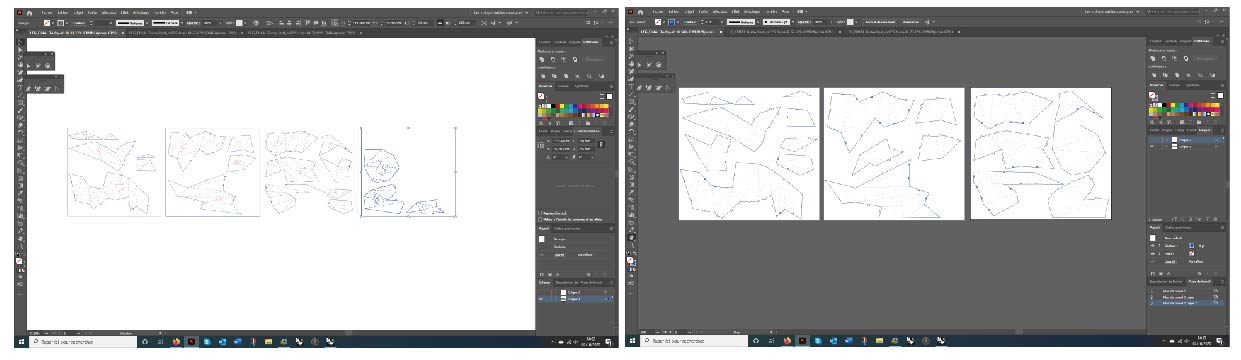Switch to Pathfinder tab in left window panel
The image size is (1241, 360).
[591, 42]
